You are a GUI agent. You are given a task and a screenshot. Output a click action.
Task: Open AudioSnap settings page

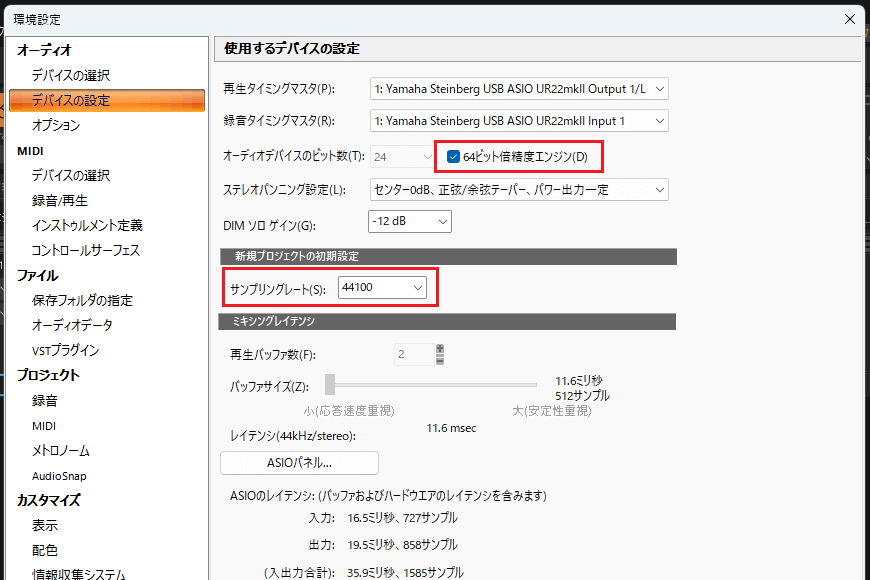(59, 476)
